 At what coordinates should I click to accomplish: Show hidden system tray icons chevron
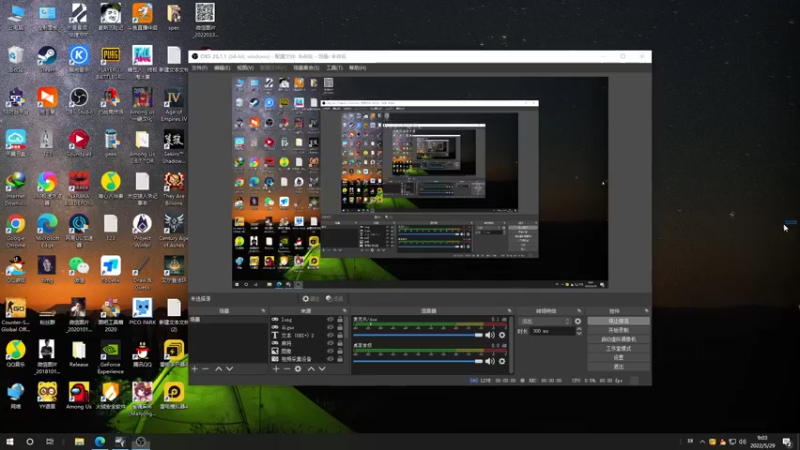(x=702, y=442)
